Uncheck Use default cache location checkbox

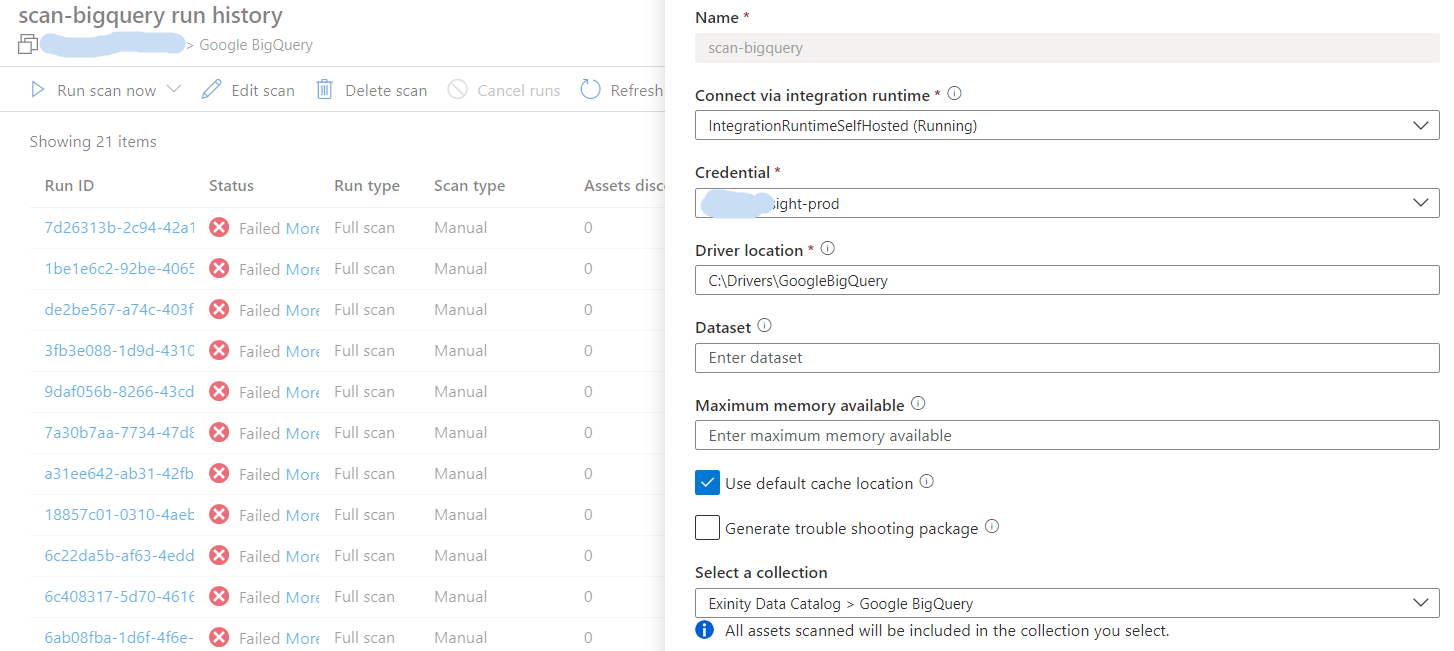tap(707, 483)
